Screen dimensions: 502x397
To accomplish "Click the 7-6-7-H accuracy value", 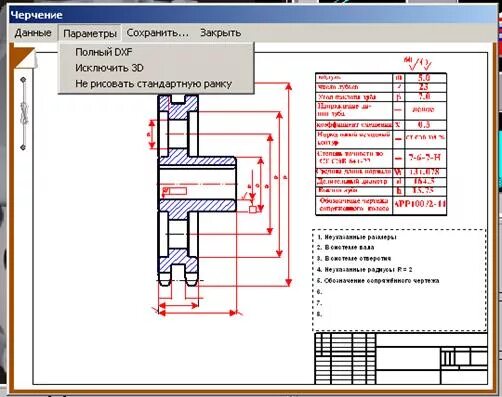I will click(425, 158).
